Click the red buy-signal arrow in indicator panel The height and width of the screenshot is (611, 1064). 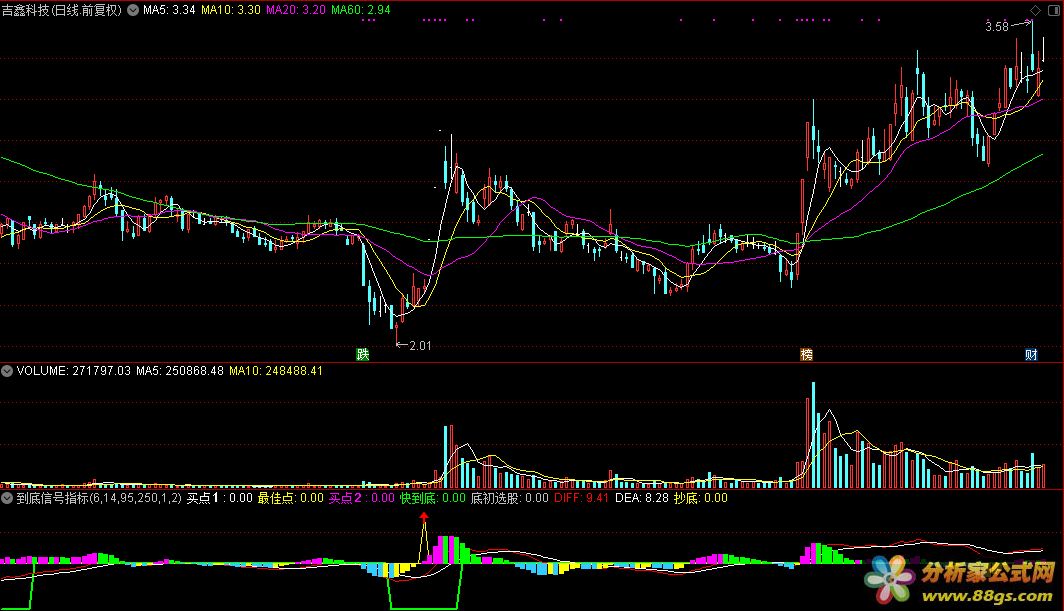point(424,517)
